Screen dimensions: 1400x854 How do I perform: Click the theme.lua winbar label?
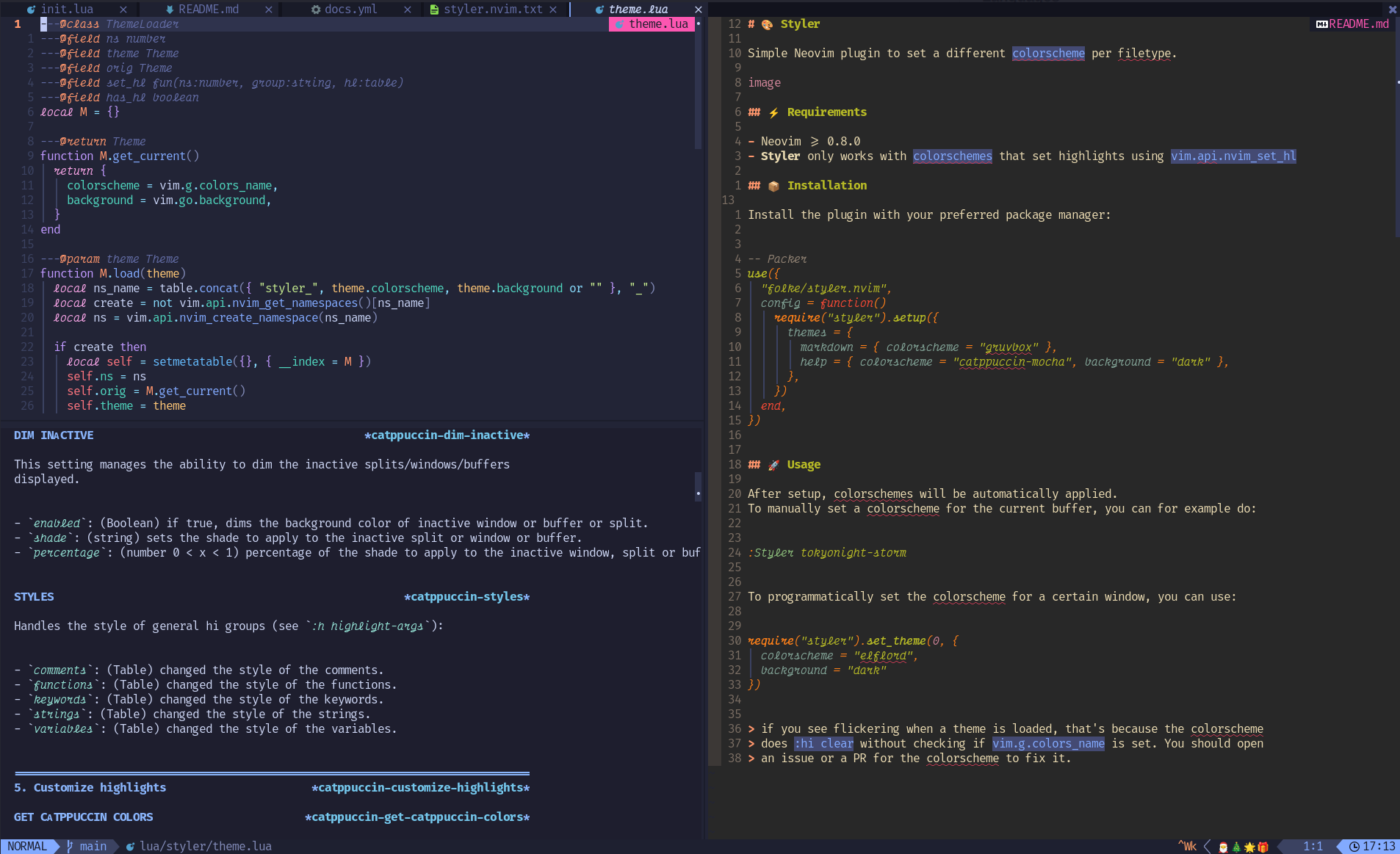click(658, 23)
